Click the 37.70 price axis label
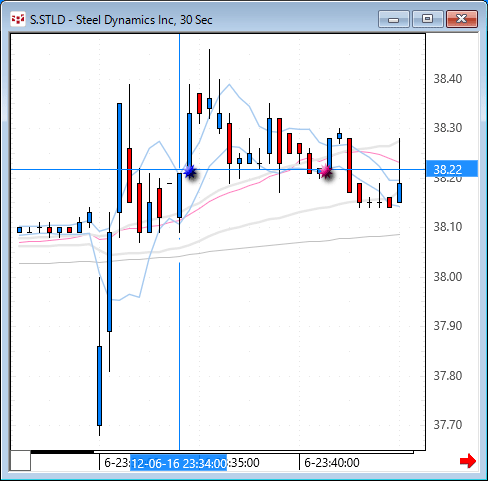 pos(448,425)
